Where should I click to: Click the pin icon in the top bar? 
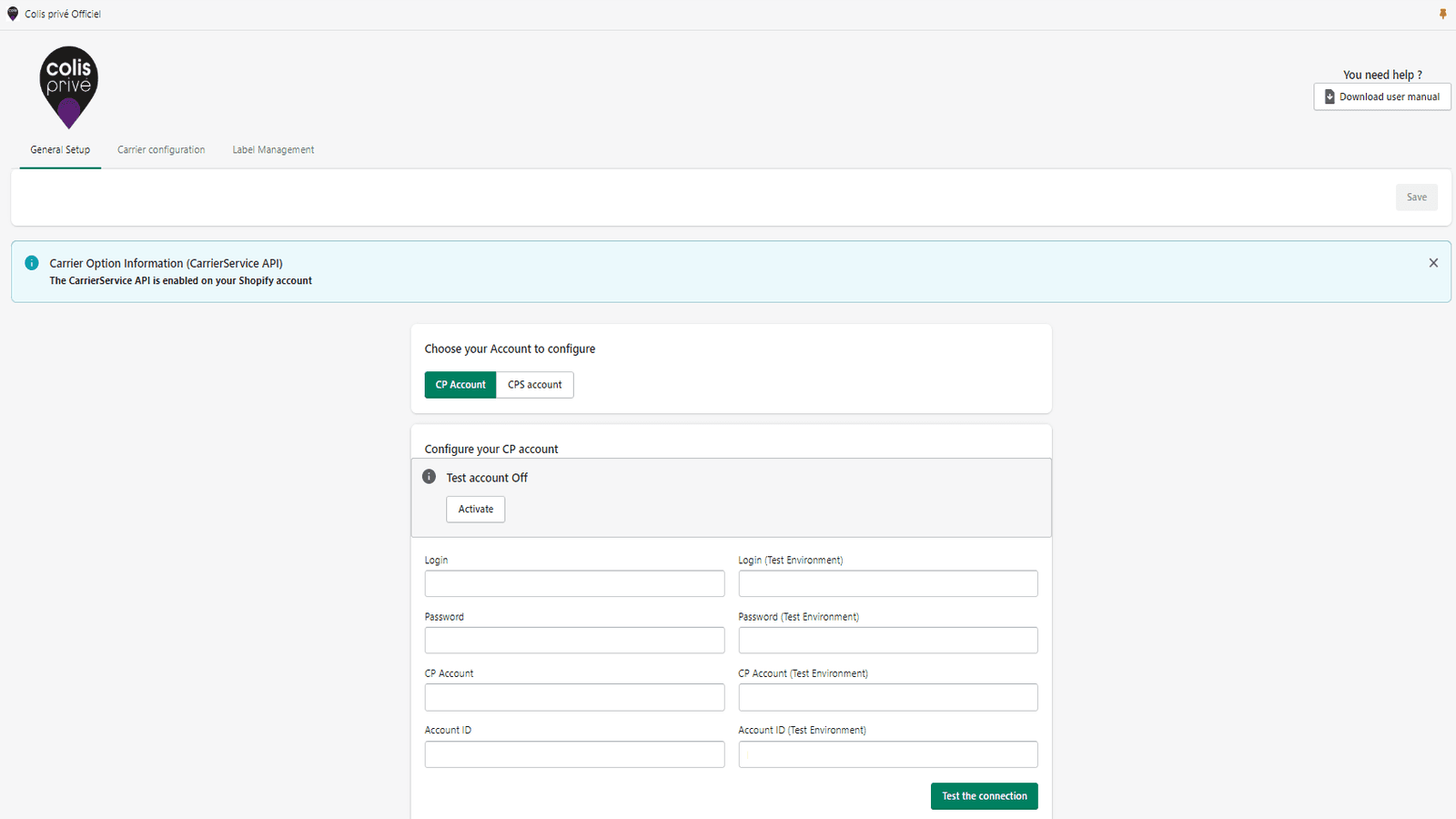tap(1443, 14)
